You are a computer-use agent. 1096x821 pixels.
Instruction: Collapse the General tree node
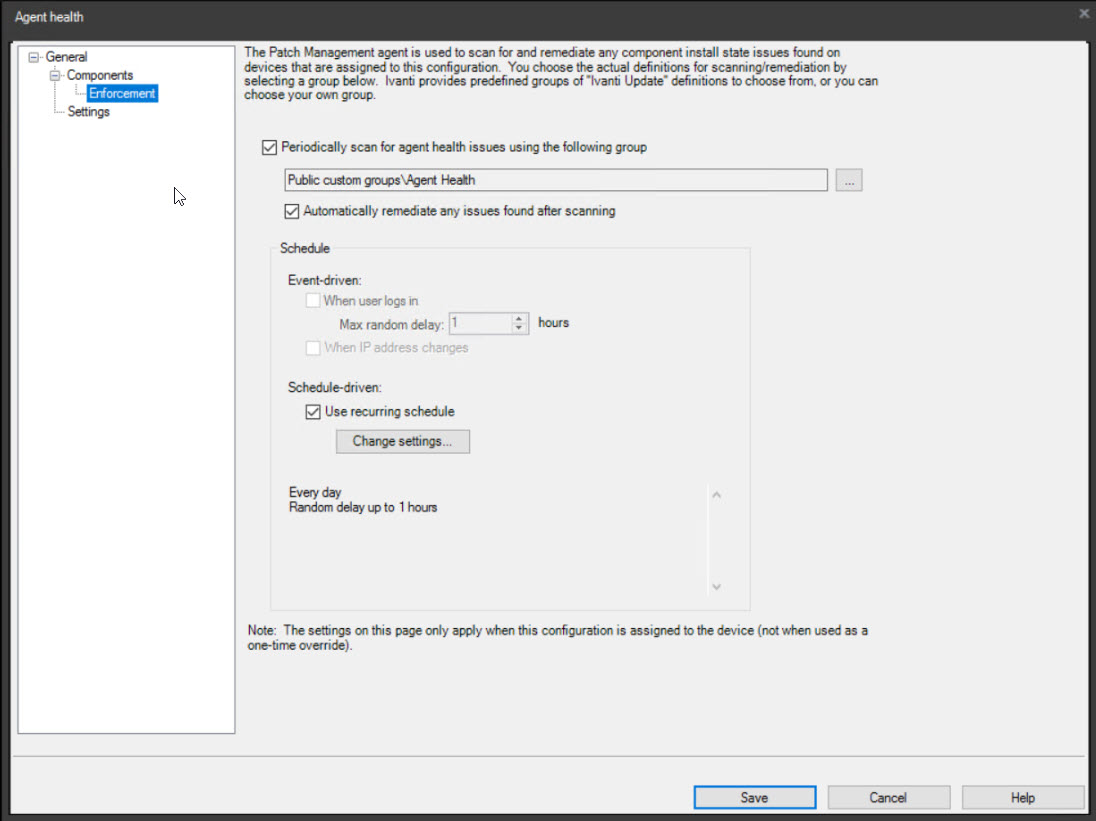click(x=35, y=57)
